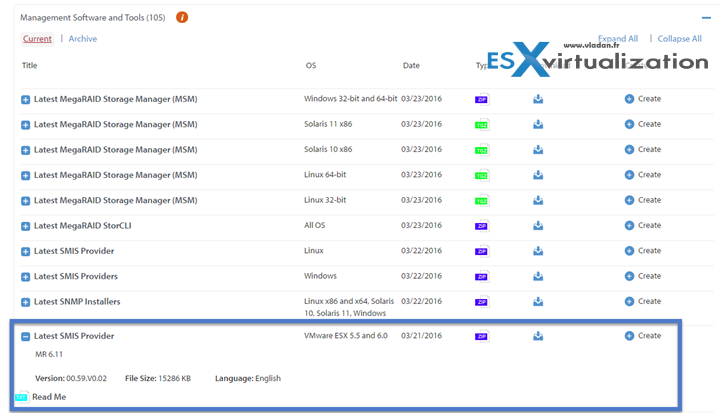The height and width of the screenshot is (413, 720).
Task: Download MSM for Linux 64-bit
Action: [538, 175]
